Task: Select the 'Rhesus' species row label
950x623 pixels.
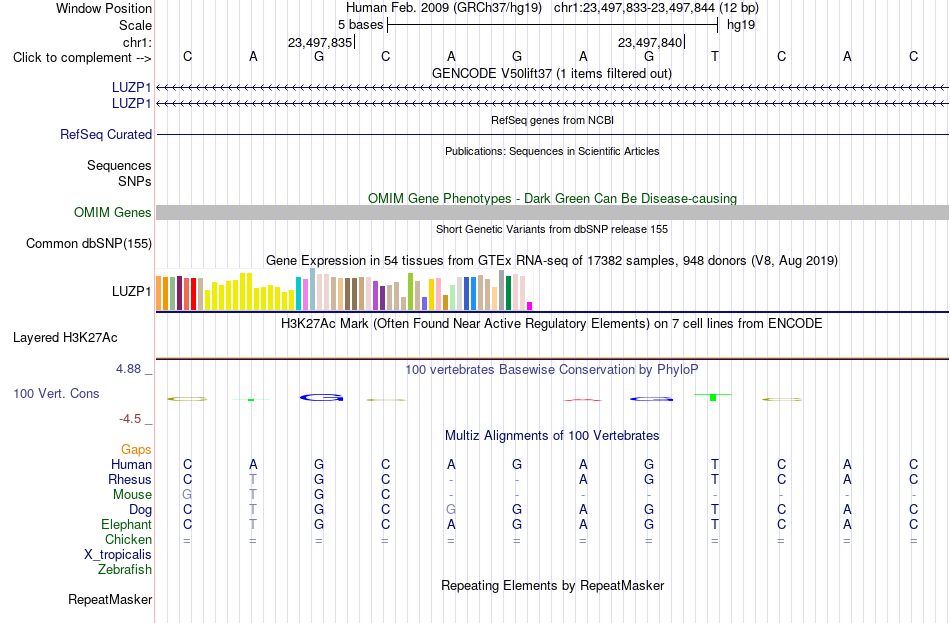Action: click(130, 479)
